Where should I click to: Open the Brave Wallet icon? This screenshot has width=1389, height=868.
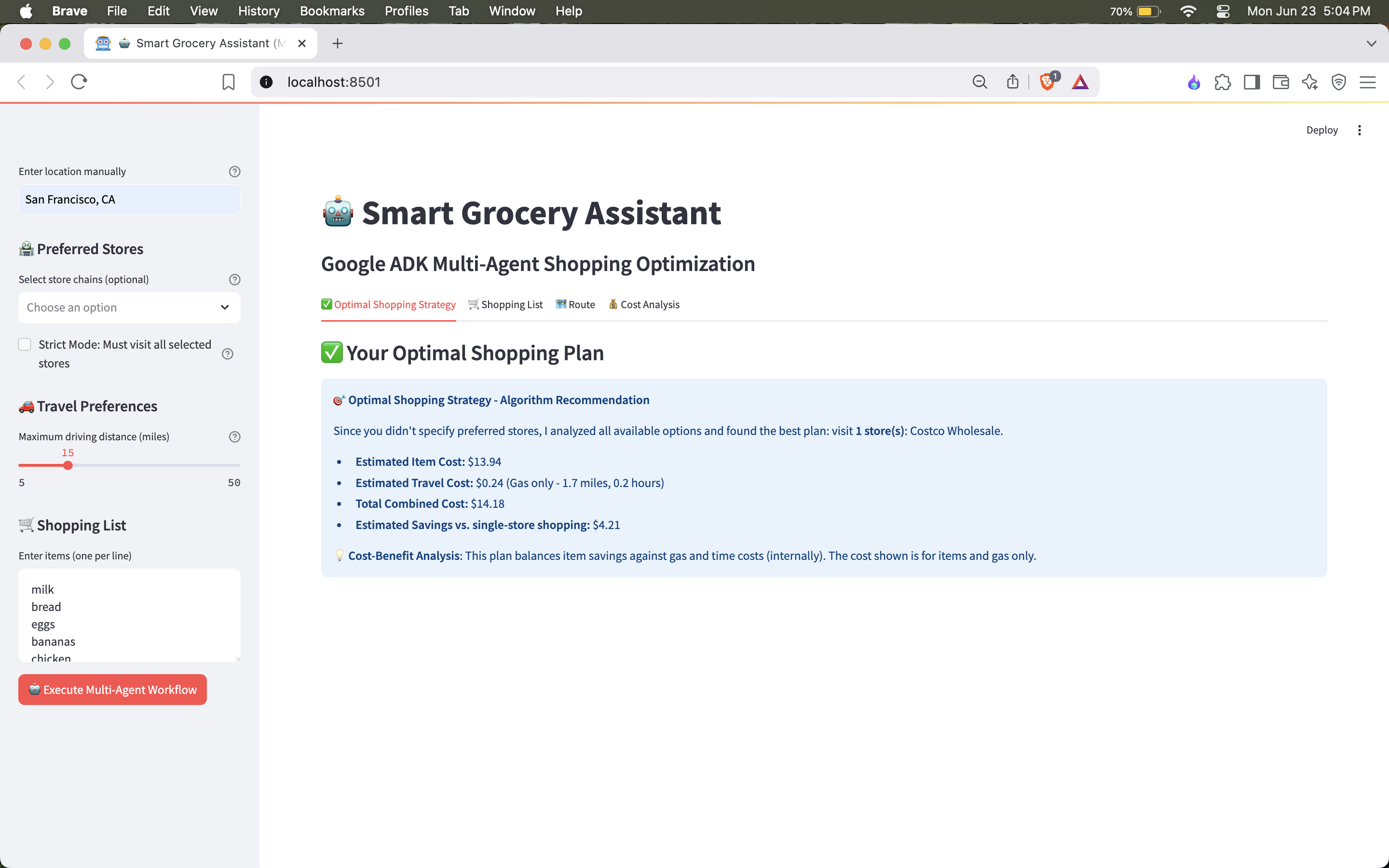1280,82
